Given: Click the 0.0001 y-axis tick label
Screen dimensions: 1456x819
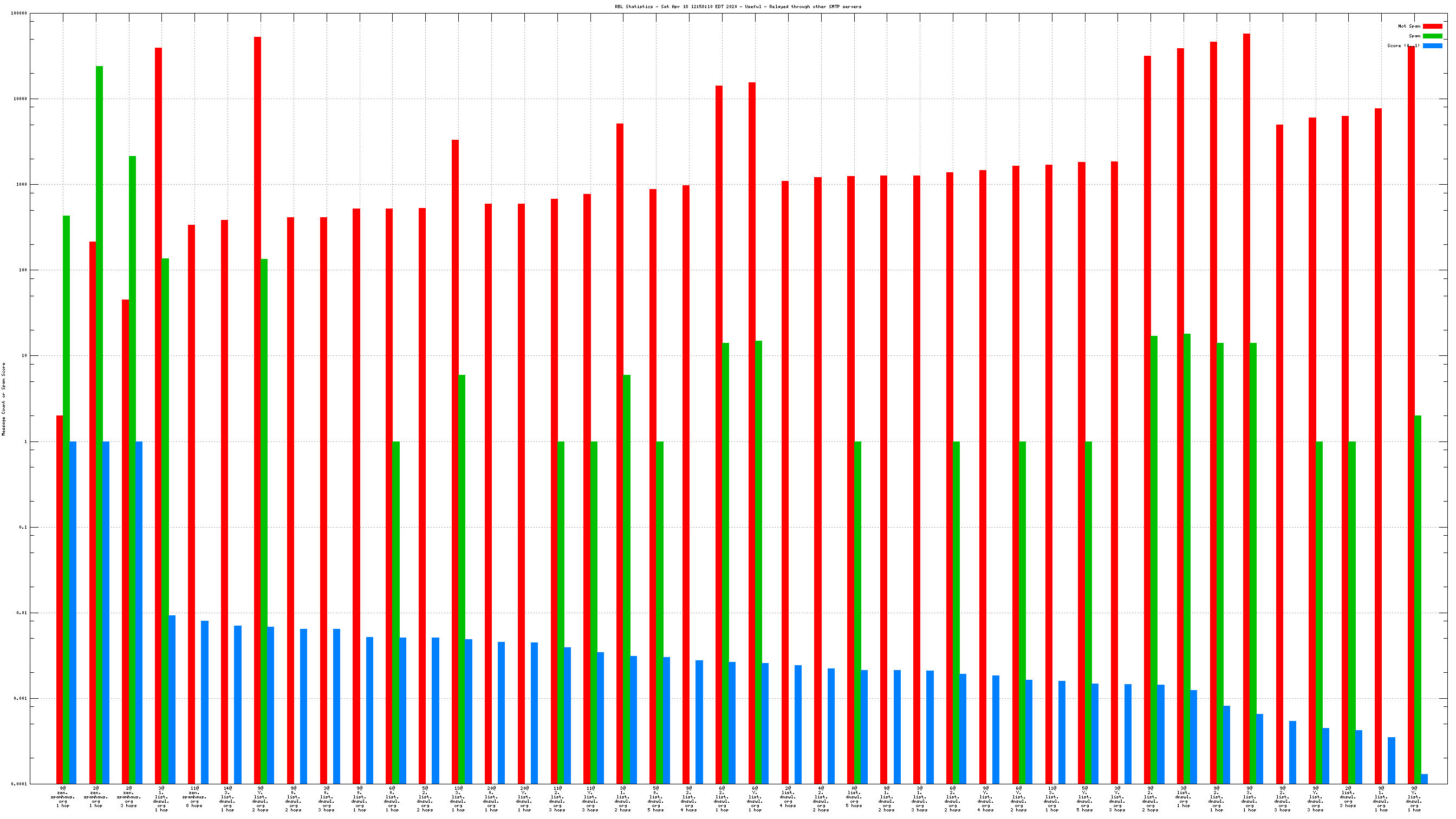Looking at the screenshot, I should pyautogui.click(x=18, y=784).
